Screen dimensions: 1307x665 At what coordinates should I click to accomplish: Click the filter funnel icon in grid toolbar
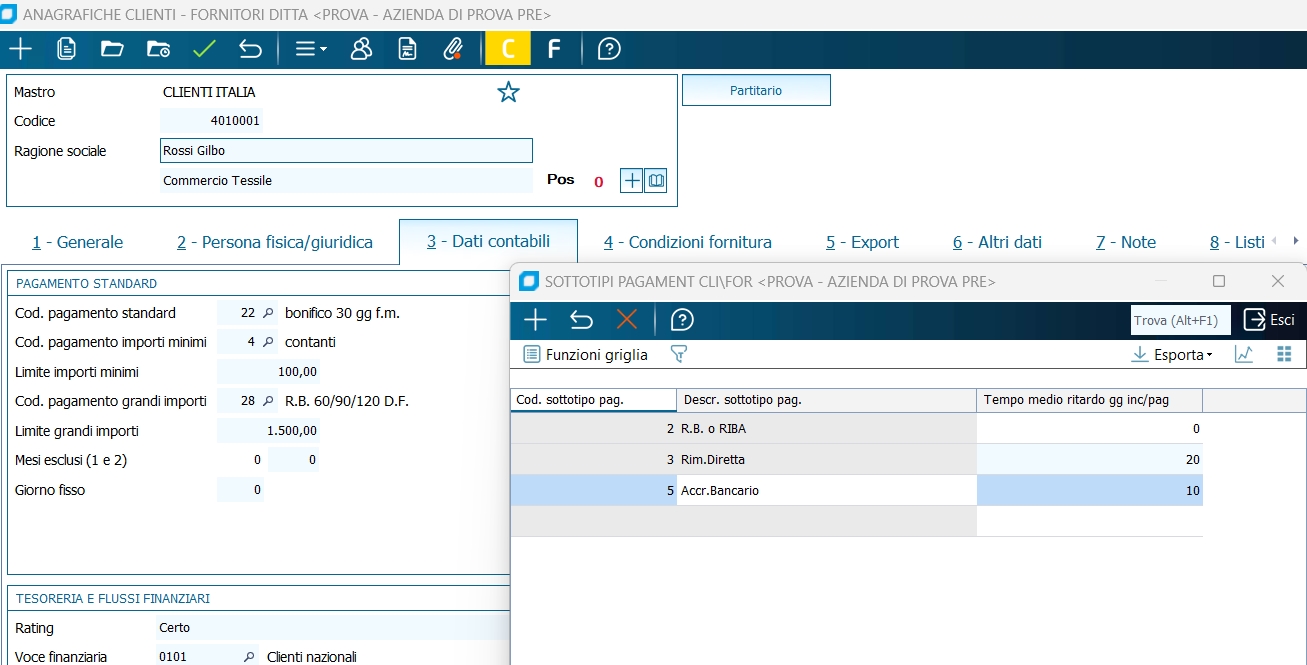[679, 354]
